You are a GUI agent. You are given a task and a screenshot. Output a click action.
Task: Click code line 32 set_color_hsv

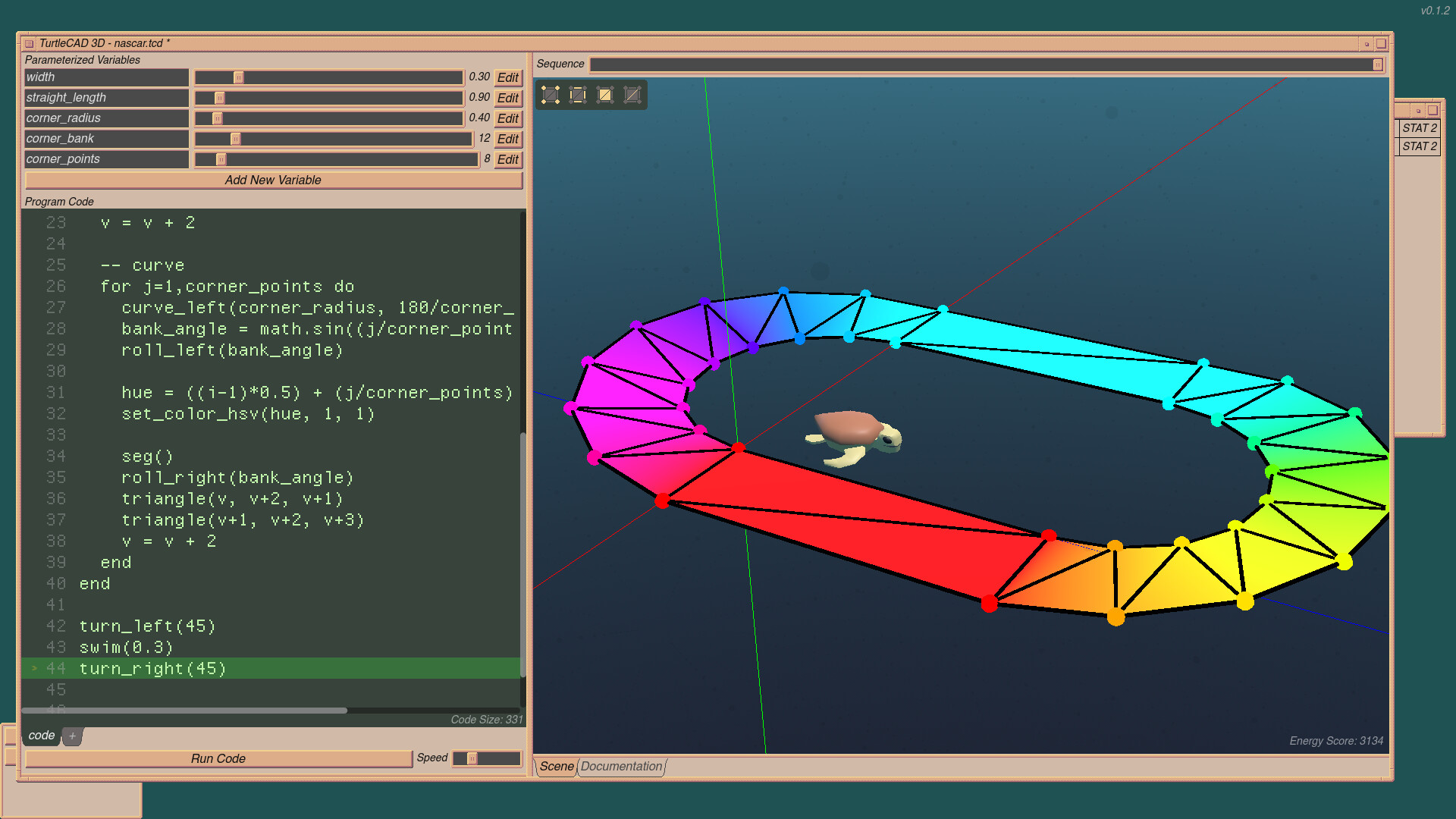pyautogui.click(x=248, y=413)
